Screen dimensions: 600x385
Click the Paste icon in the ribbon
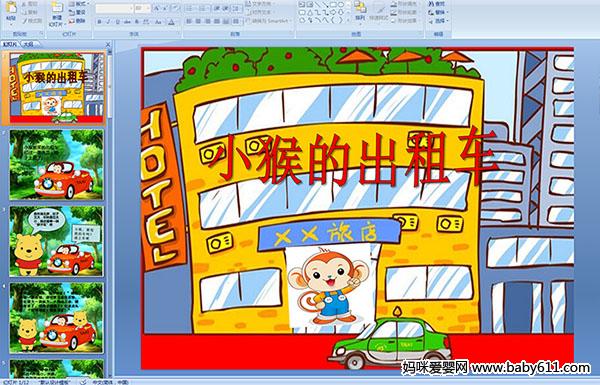[x=11, y=10]
